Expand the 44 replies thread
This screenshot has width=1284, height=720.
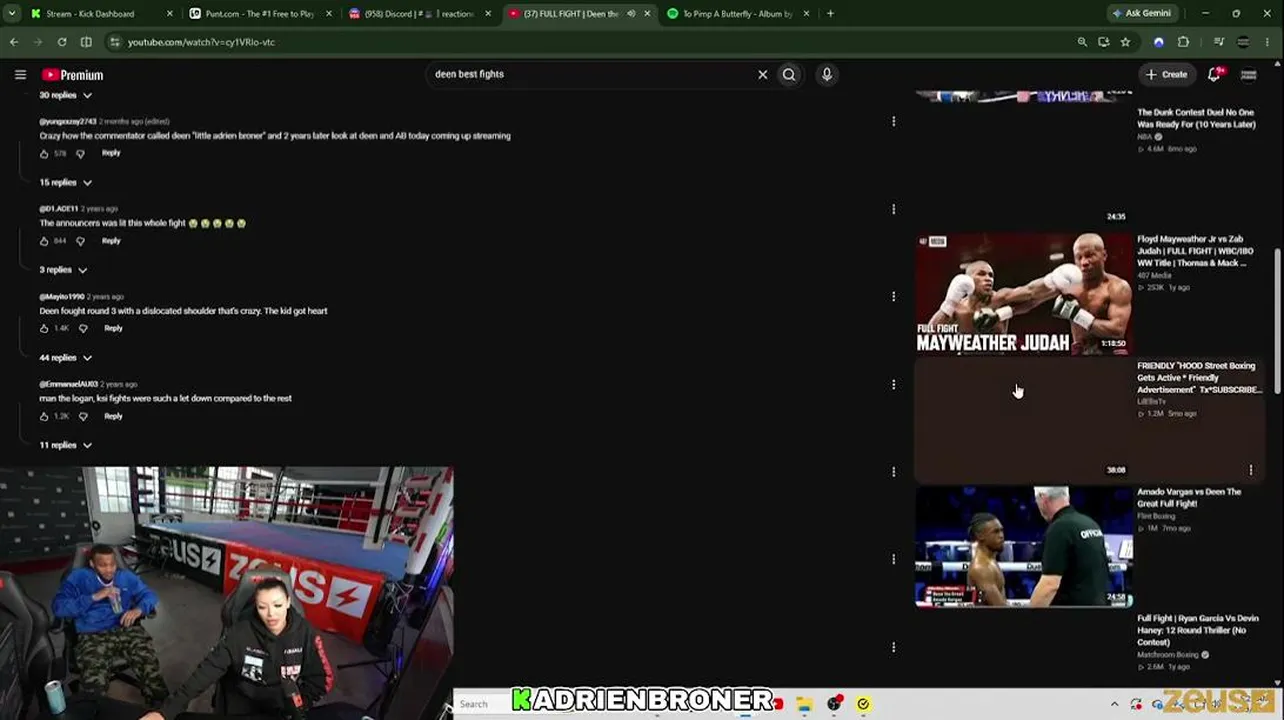pos(66,358)
